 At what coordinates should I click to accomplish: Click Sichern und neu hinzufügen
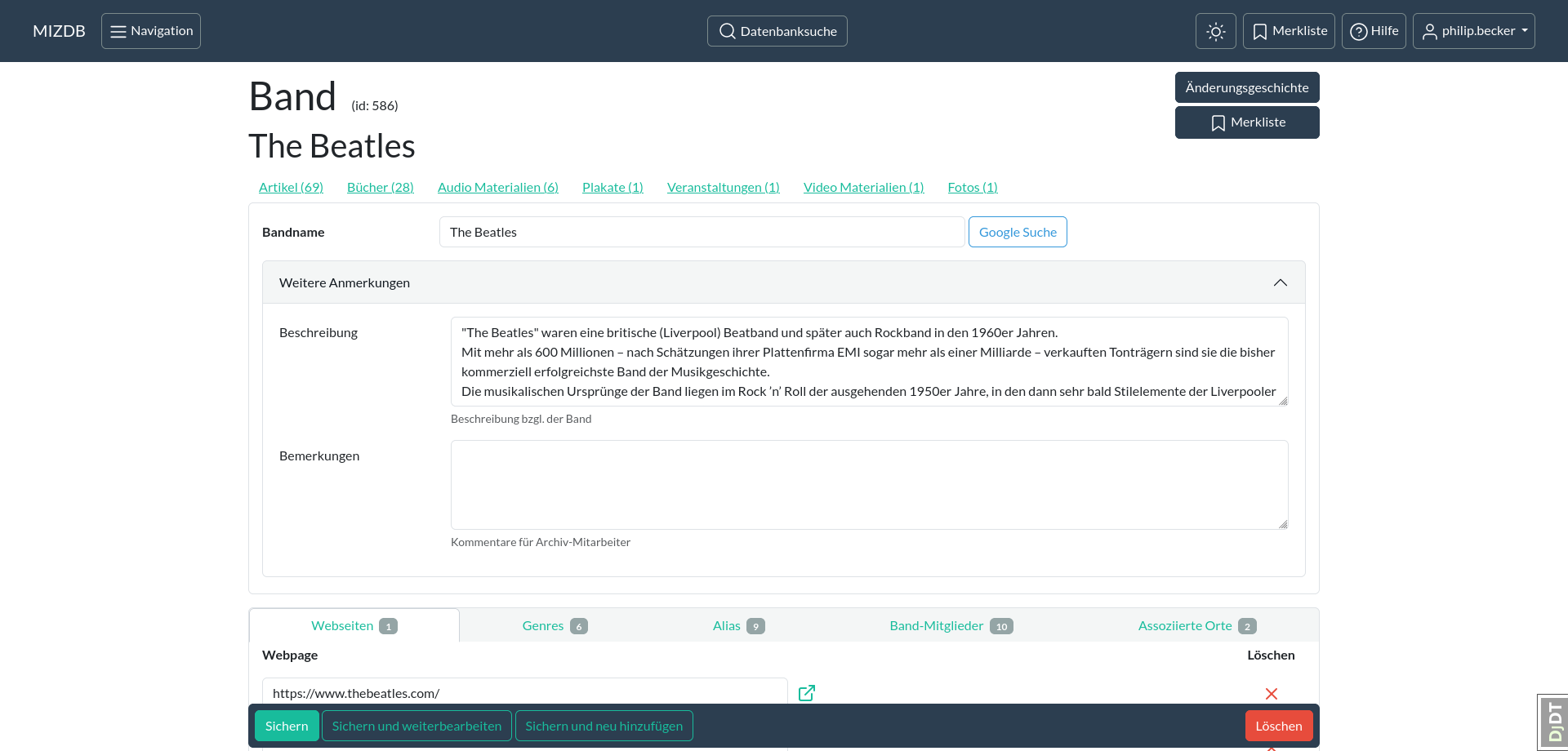coord(604,726)
